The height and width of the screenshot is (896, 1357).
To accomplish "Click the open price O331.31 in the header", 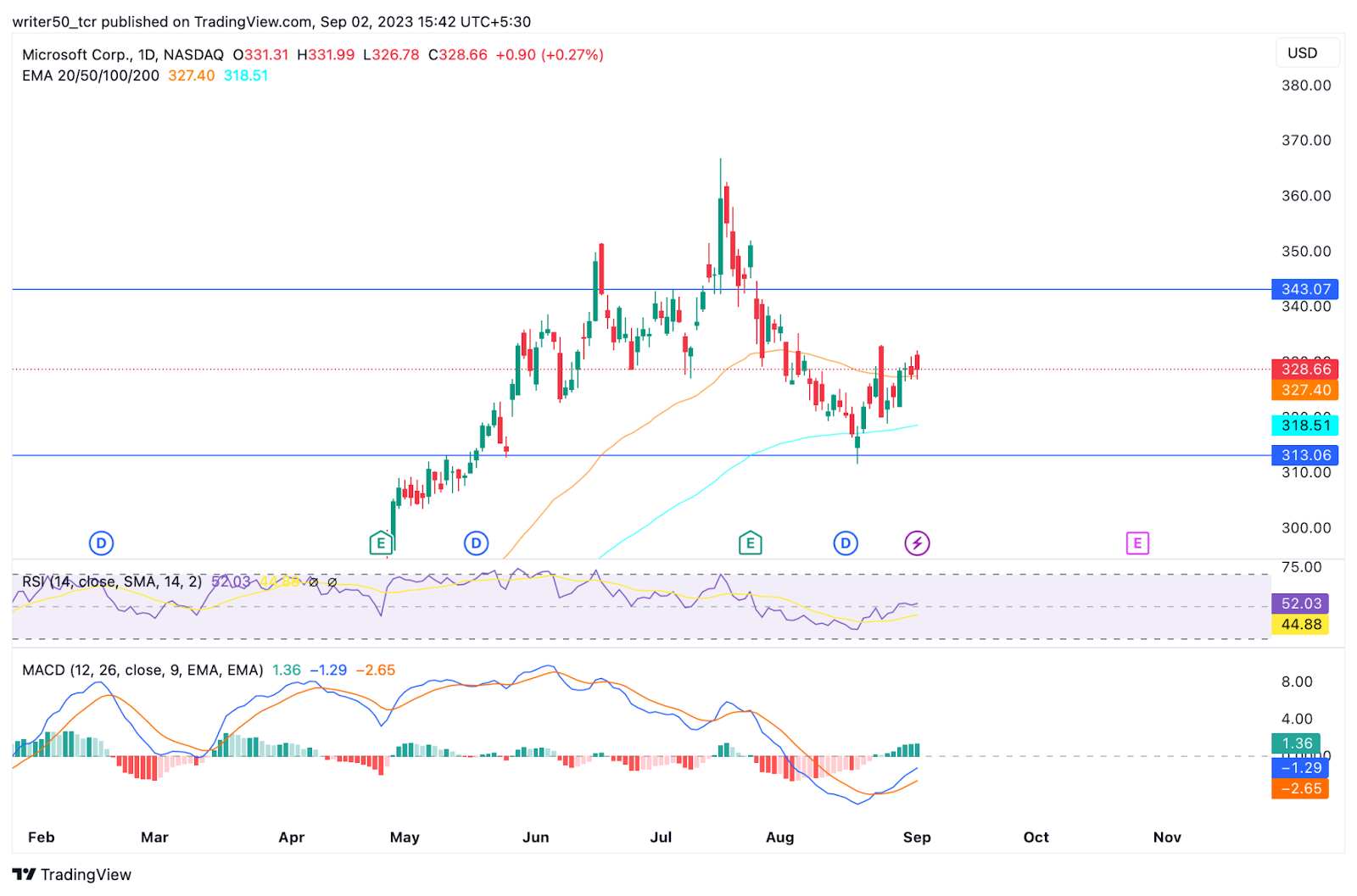I will pos(260,54).
